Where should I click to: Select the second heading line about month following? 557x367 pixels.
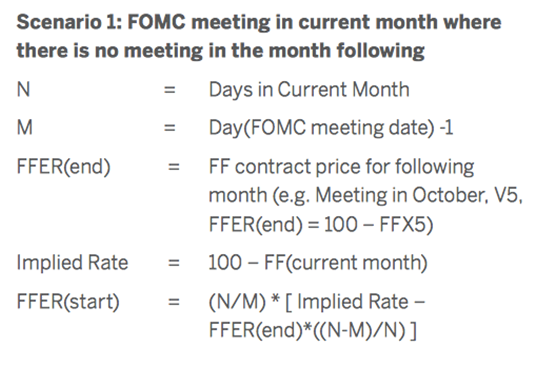click(x=221, y=50)
